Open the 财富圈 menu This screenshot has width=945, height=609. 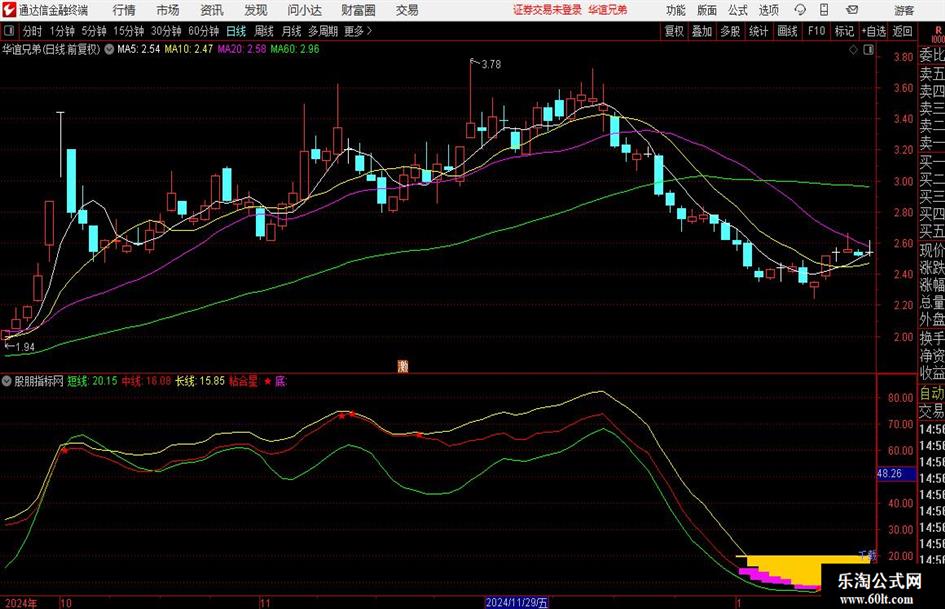358,10
